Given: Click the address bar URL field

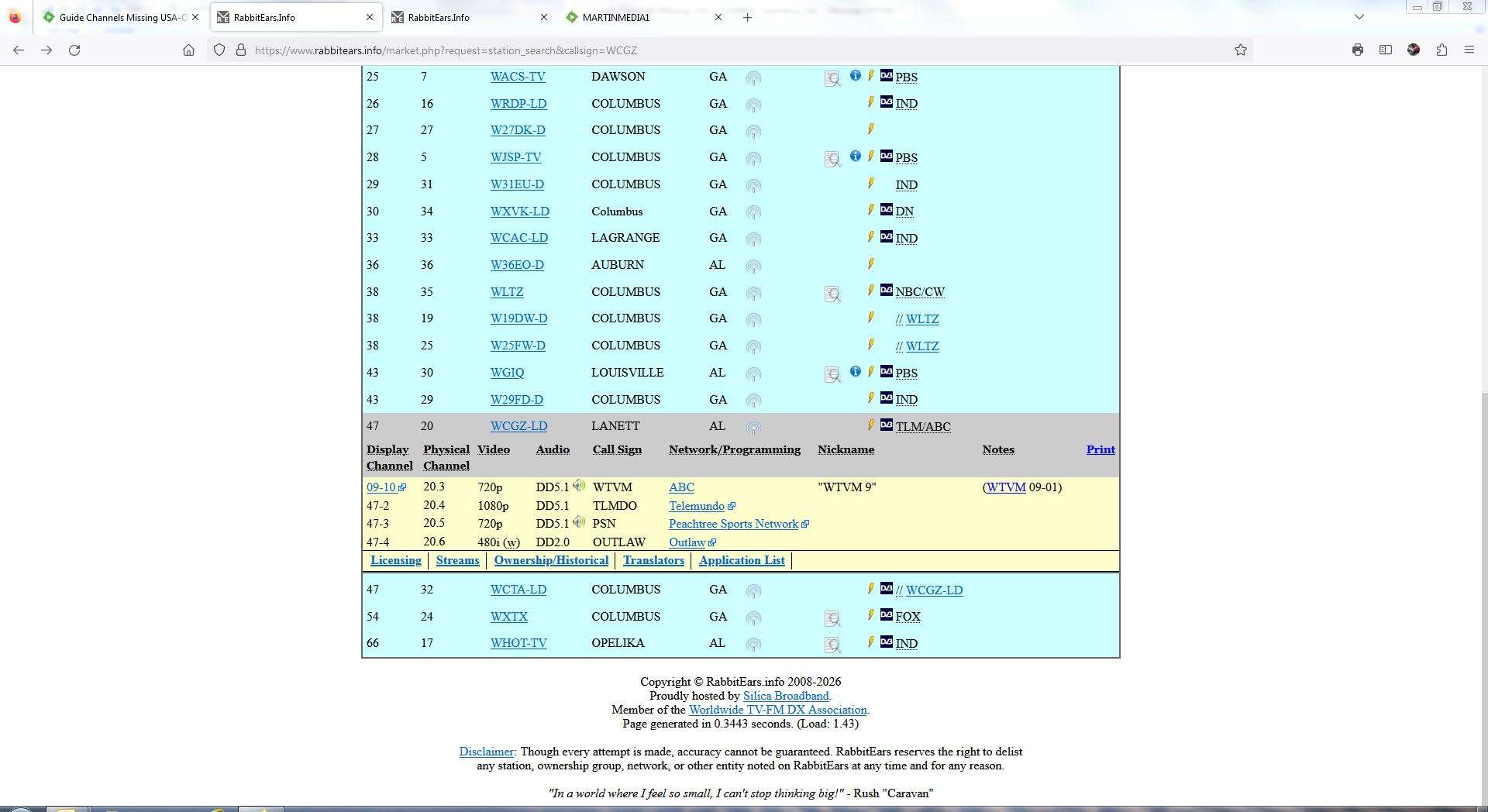Looking at the screenshot, I should 728,50.
